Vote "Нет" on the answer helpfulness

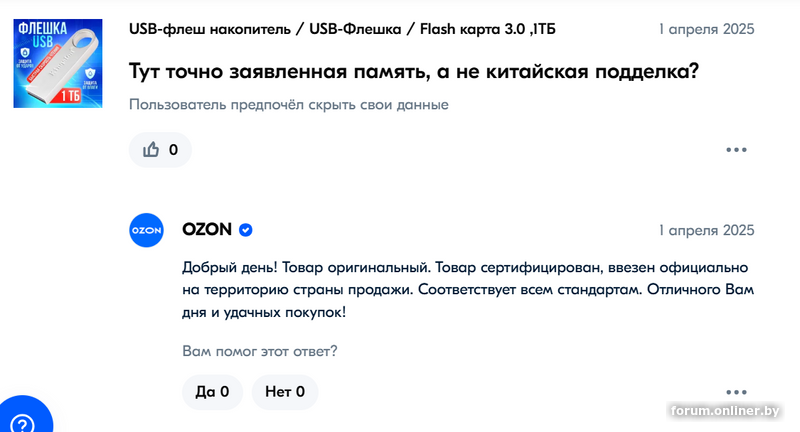[x=285, y=392]
